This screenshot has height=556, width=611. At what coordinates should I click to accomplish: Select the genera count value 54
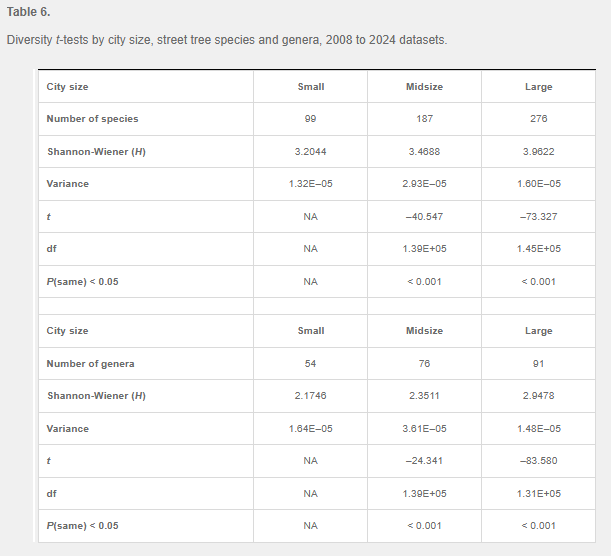pos(311,363)
